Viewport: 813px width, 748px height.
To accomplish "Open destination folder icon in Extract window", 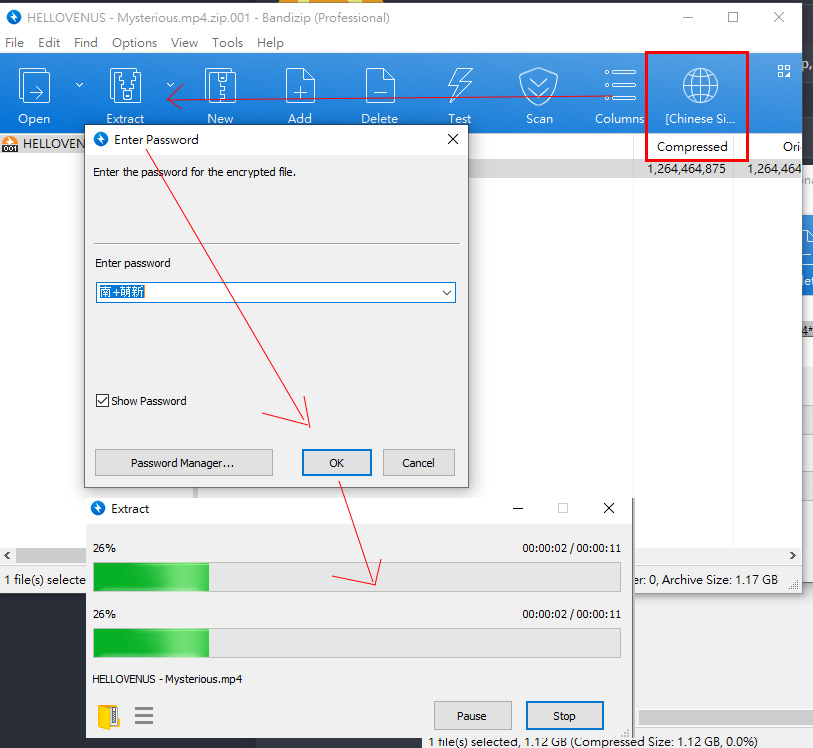I will (108, 716).
